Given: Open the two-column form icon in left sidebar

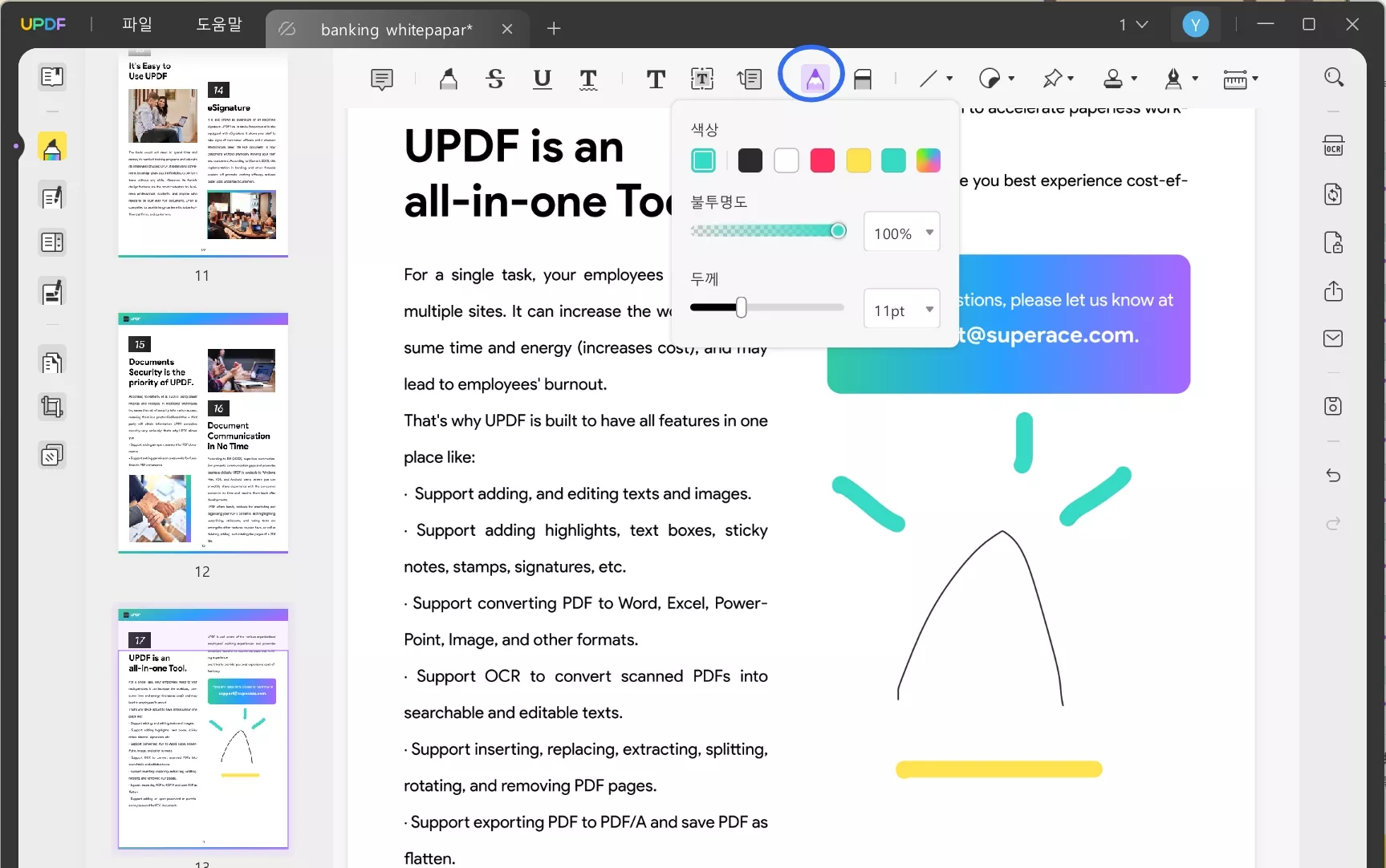Looking at the screenshot, I should pyautogui.click(x=52, y=242).
